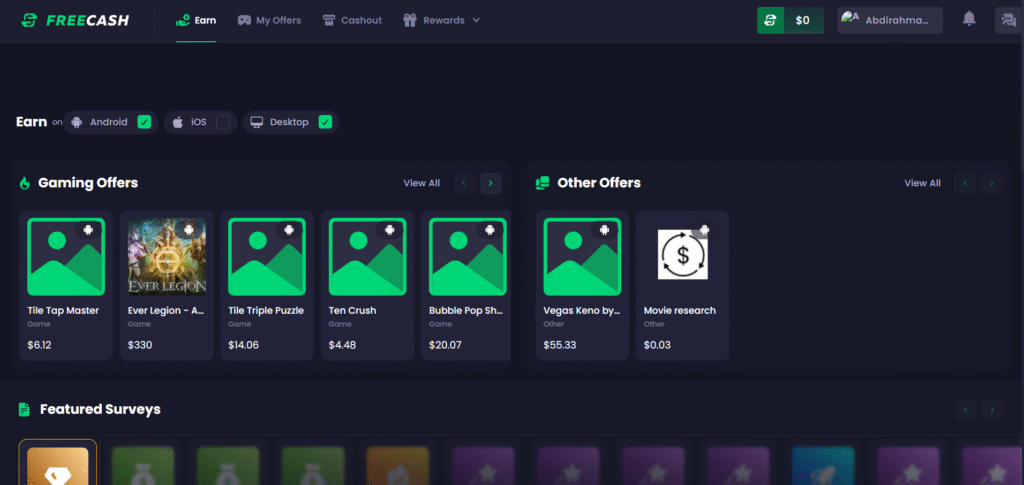The height and width of the screenshot is (485, 1024).
Task: Click the Gaming Offers flame icon
Action: (25, 183)
